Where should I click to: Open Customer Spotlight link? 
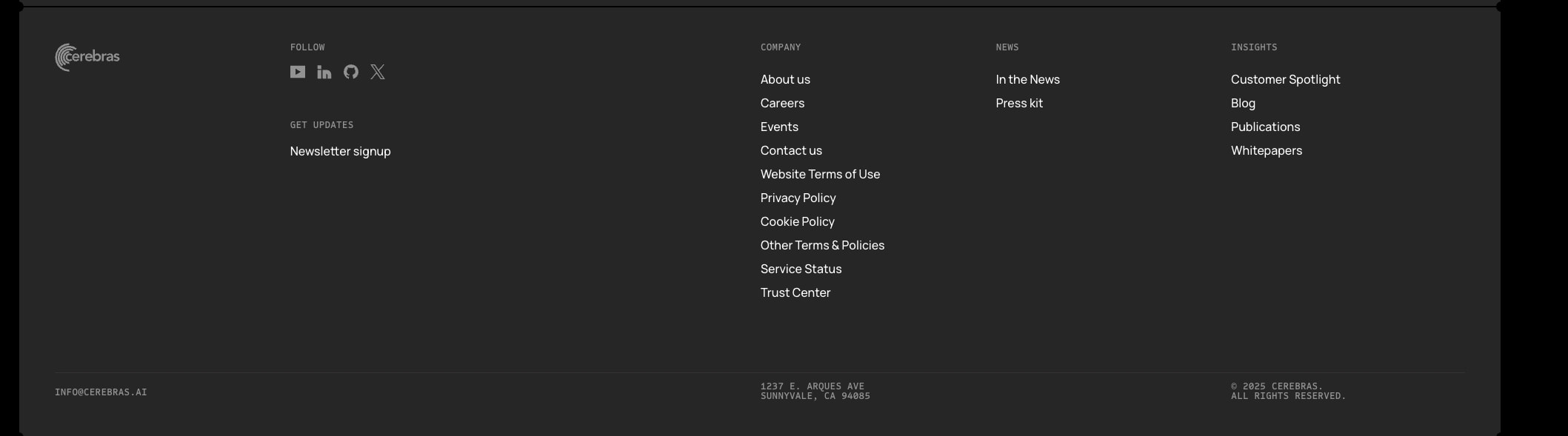point(1285,79)
